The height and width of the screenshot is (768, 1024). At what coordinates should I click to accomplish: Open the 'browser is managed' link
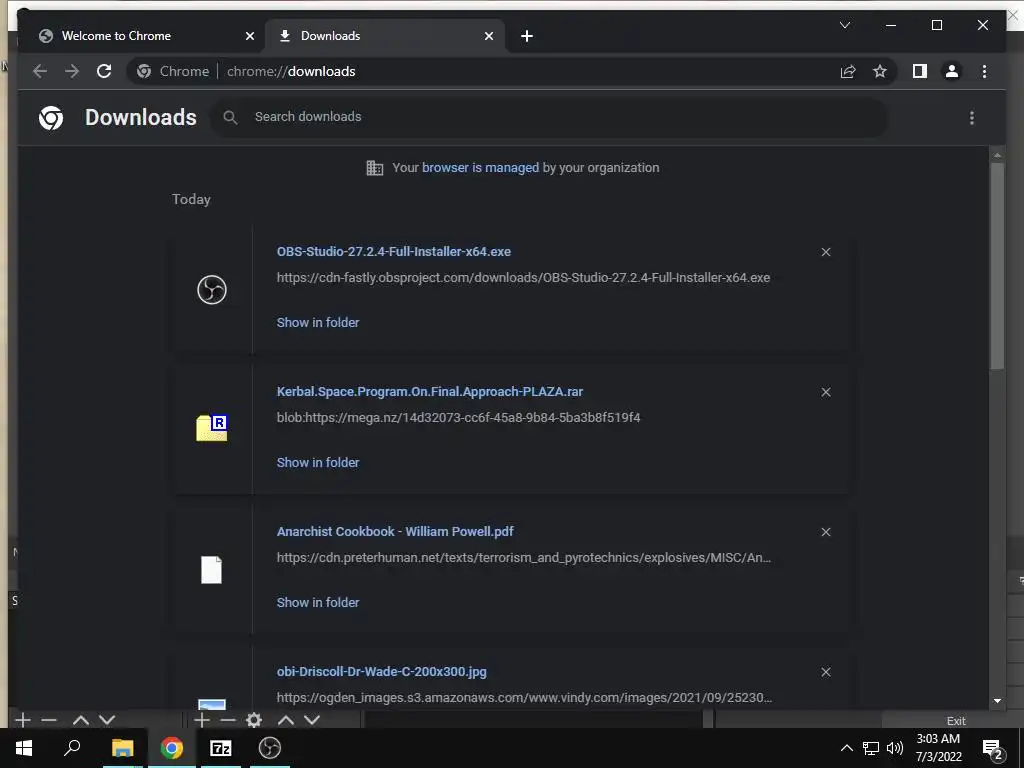(480, 167)
